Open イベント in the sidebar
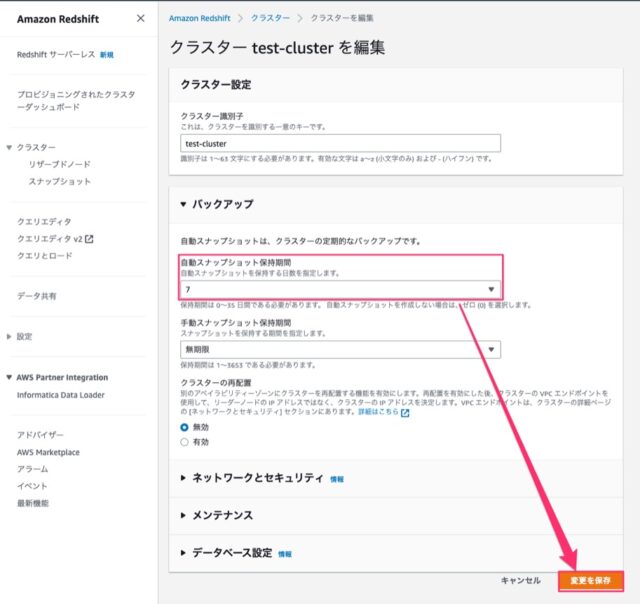 tap(32, 486)
